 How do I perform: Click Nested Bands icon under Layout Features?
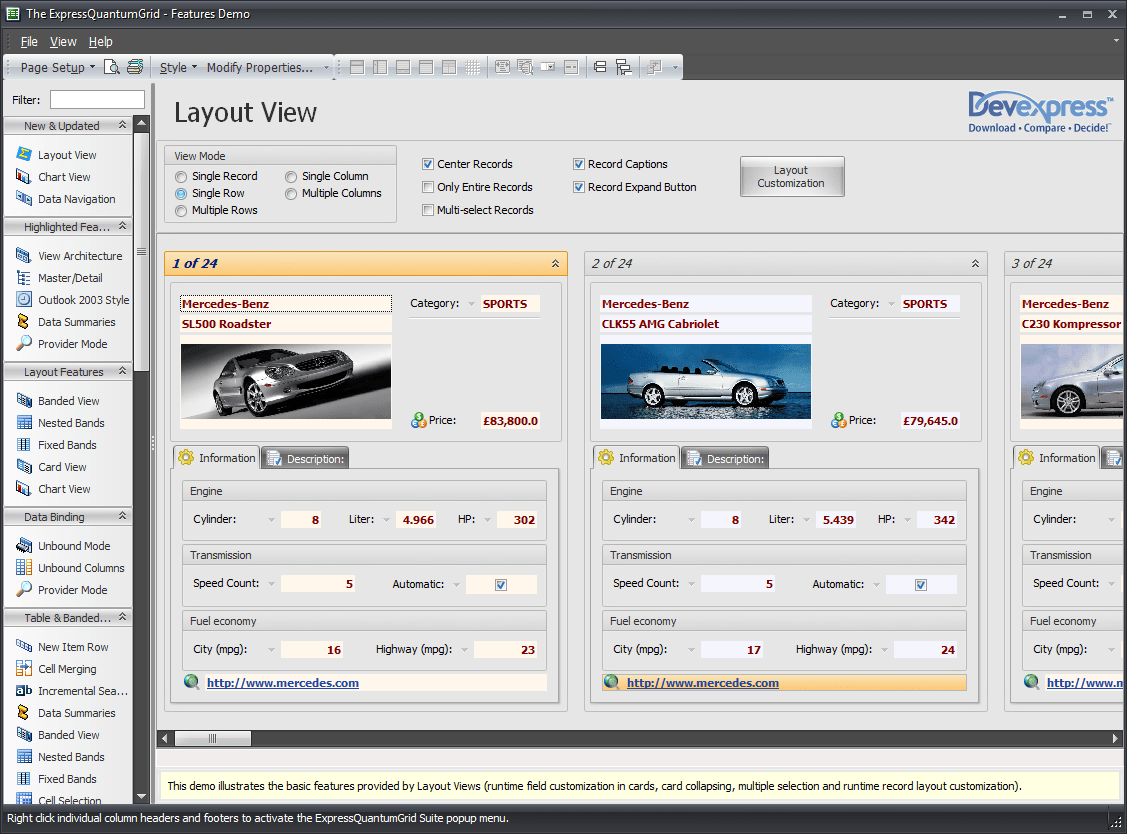coord(24,422)
